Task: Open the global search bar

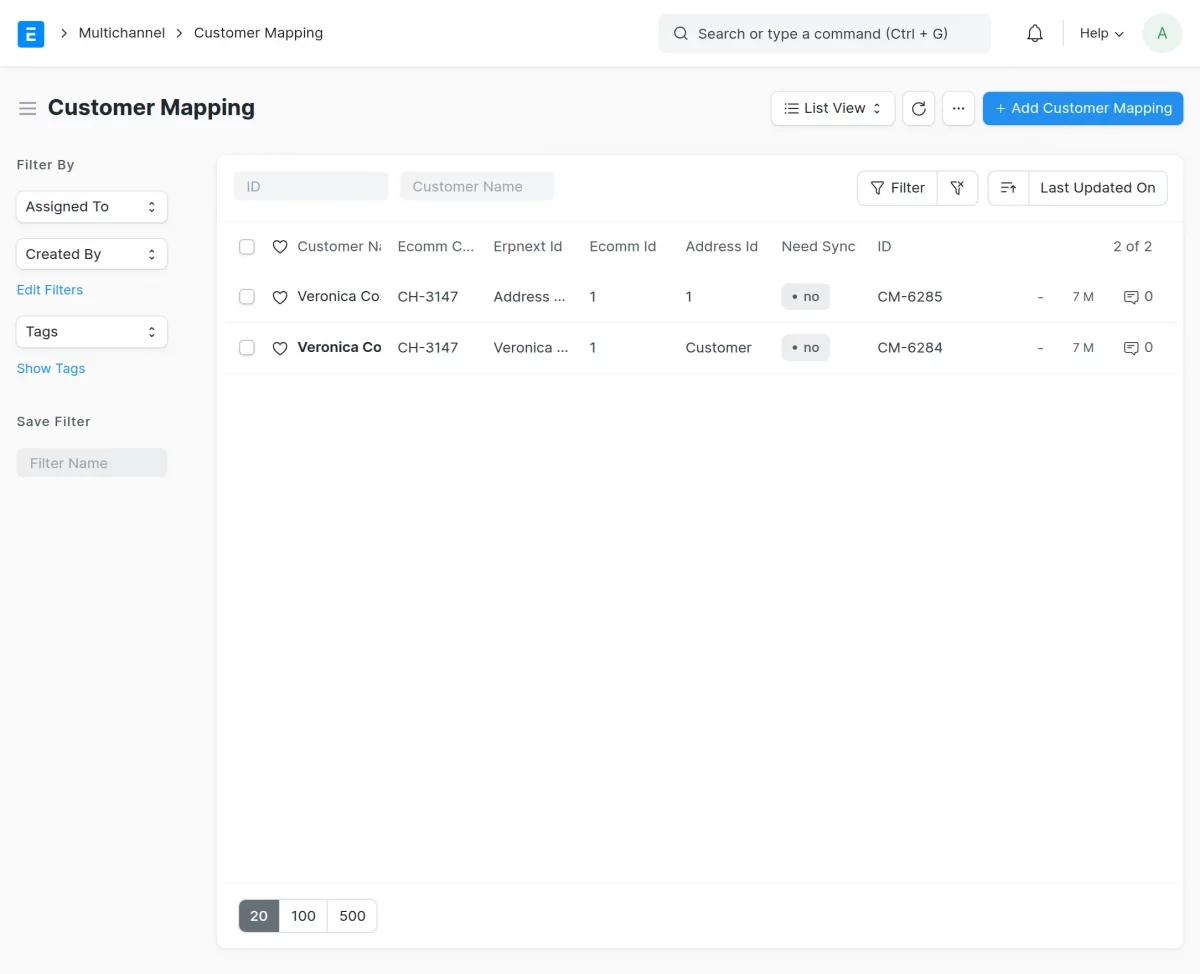Action: click(x=824, y=33)
